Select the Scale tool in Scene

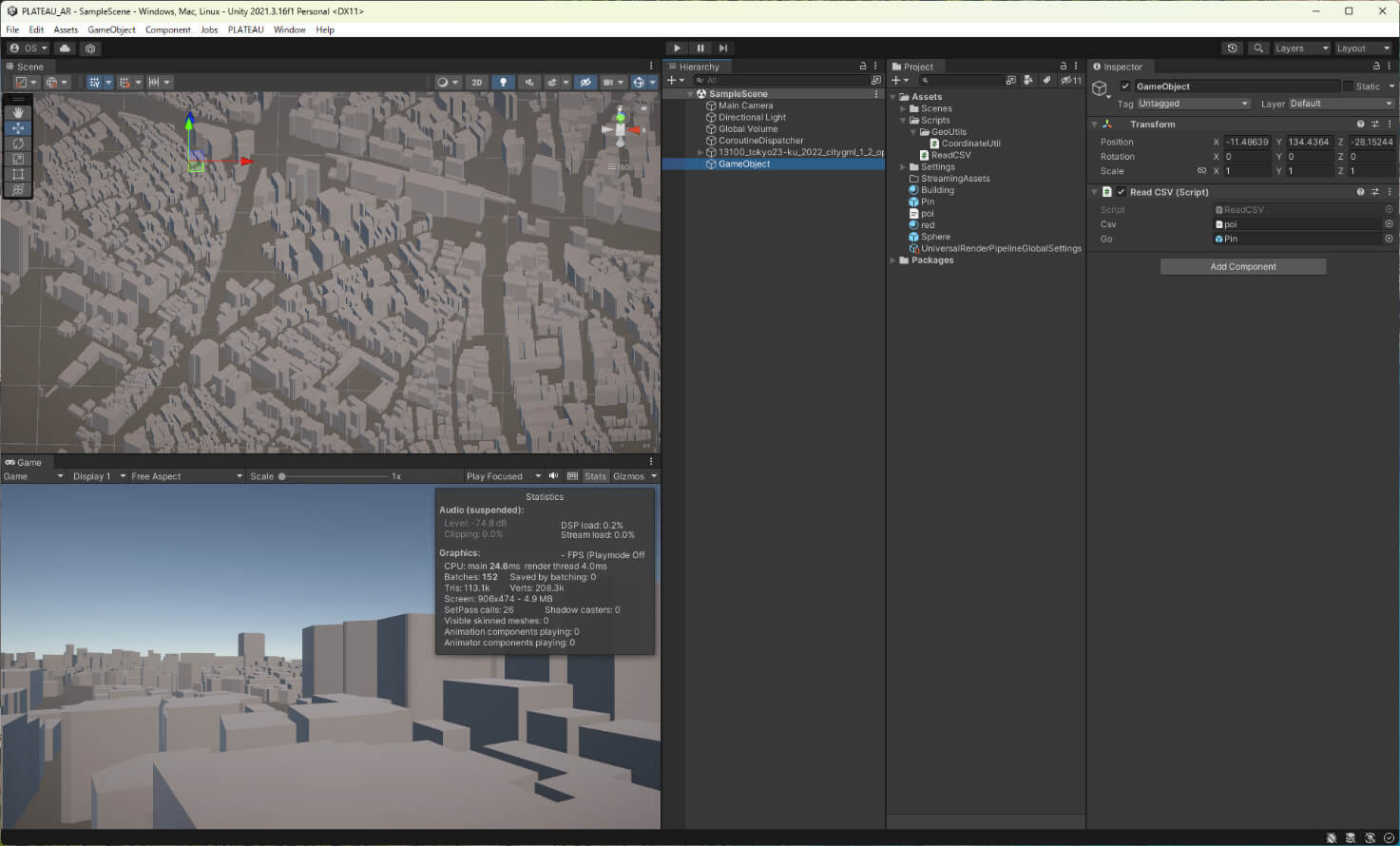[x=18, y=159]
